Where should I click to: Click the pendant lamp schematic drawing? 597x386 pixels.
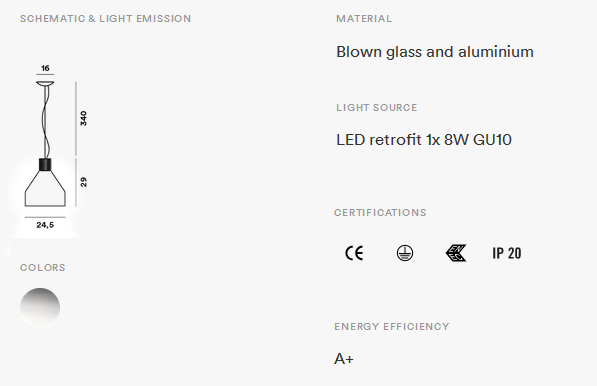pos(45,144)
